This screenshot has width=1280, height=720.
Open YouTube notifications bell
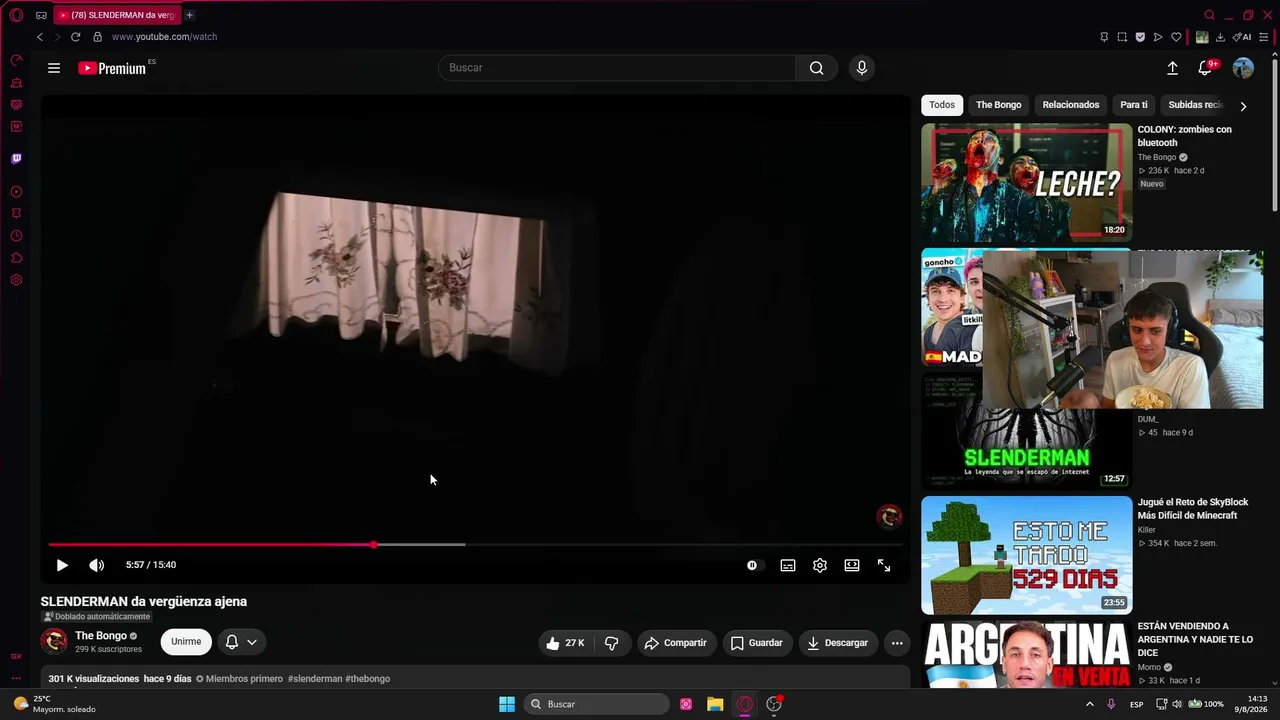point(1205,68)
